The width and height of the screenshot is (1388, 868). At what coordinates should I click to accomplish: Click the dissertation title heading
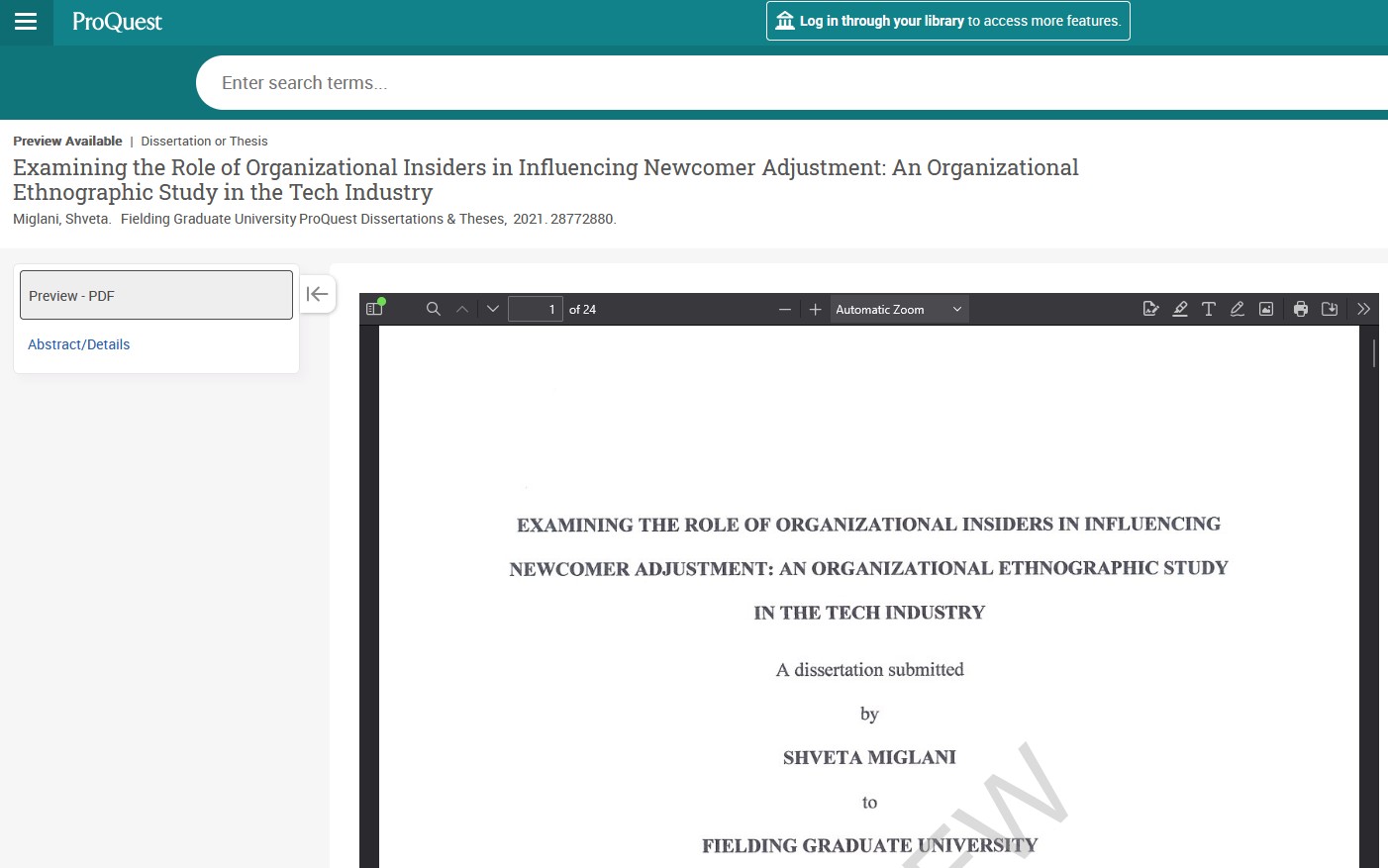545,180
